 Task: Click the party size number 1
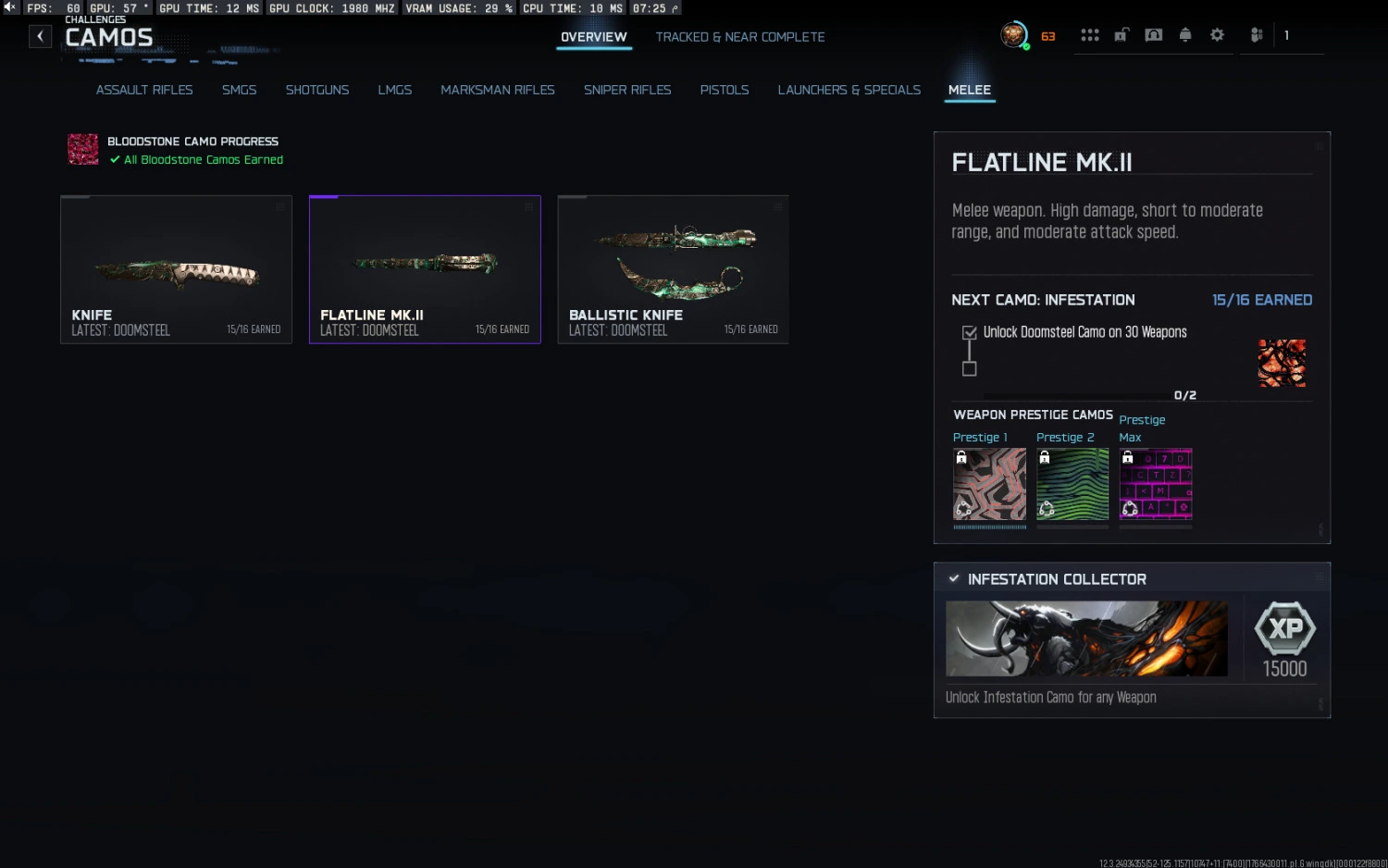pos(1286,35)
